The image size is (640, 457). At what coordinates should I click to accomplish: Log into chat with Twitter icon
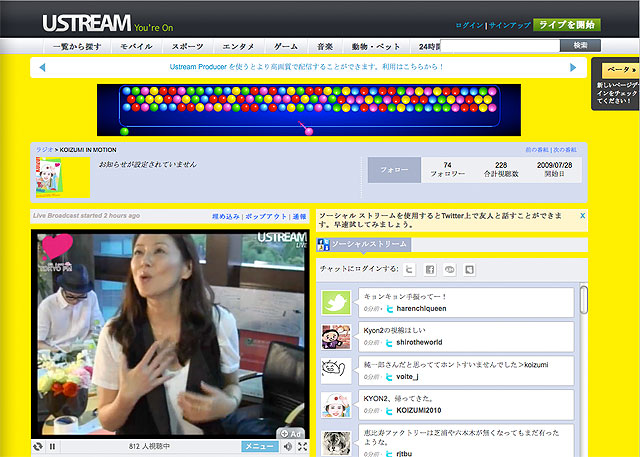409,270
